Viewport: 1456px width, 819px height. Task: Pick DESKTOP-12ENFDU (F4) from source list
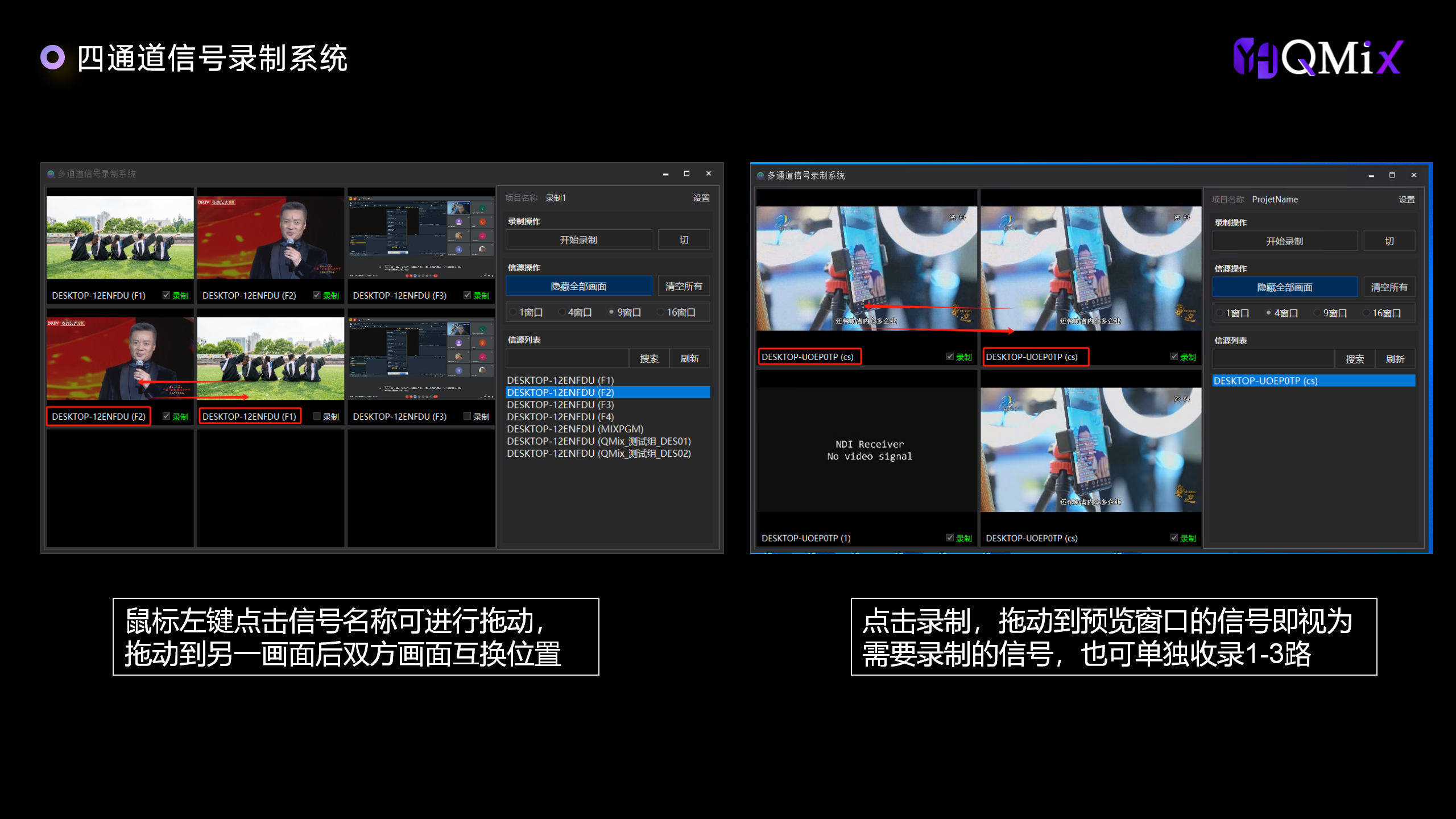tap(560, 417)
